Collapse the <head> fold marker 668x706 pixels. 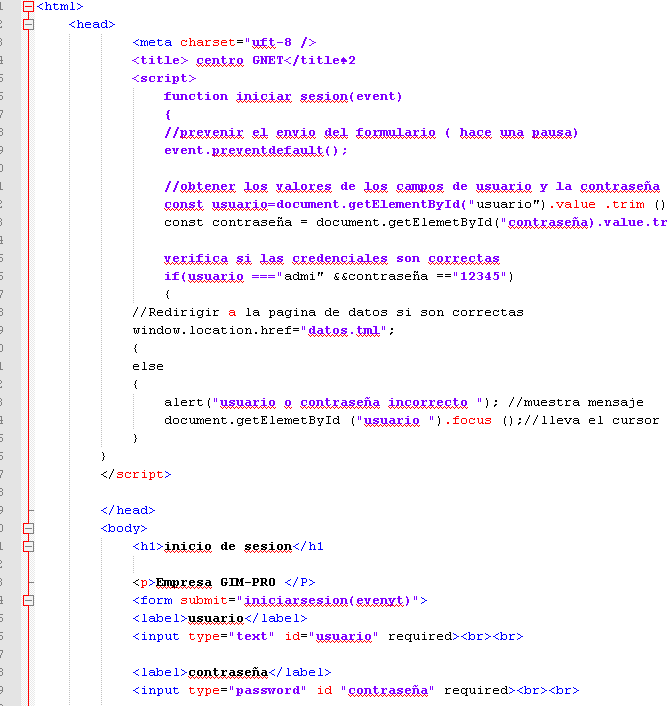(28, 24)
